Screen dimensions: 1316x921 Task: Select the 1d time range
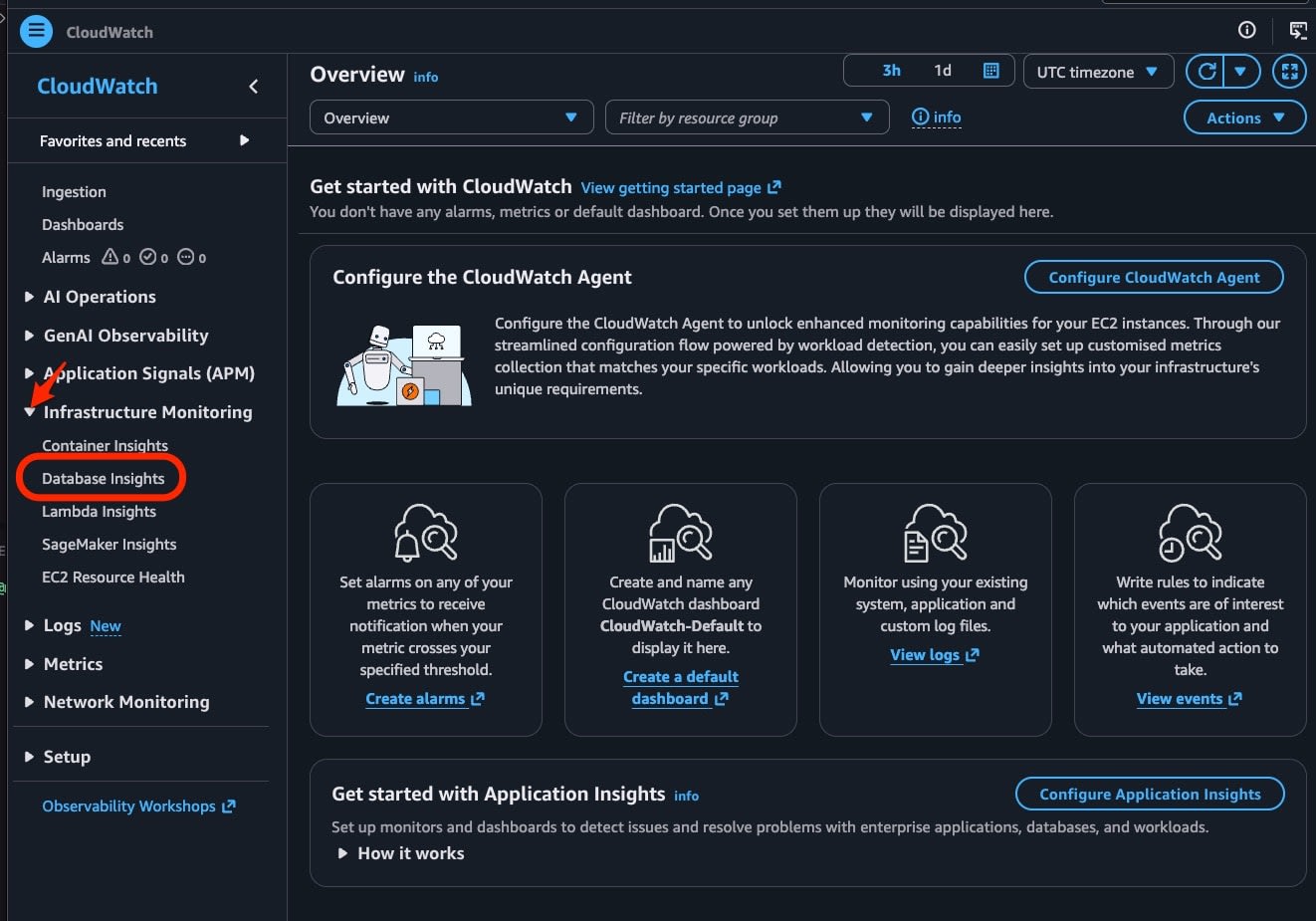[943, 71]
